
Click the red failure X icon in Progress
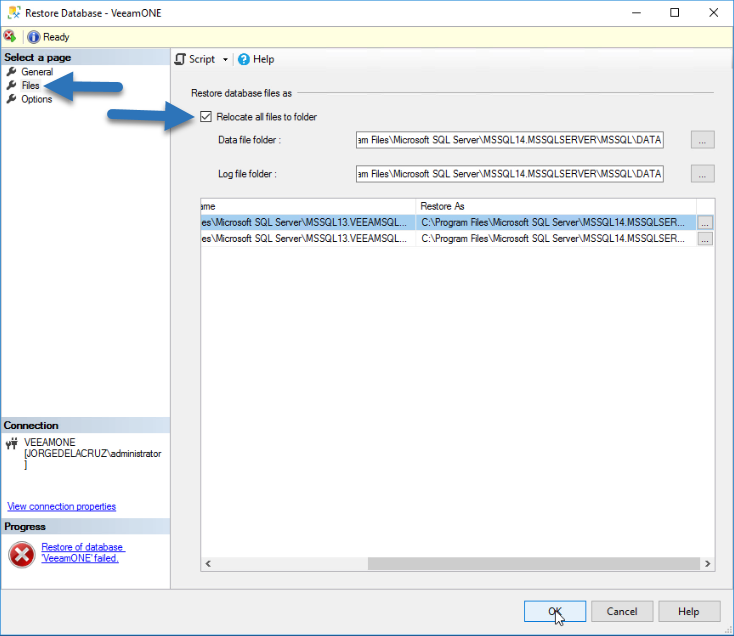[22, 555]
